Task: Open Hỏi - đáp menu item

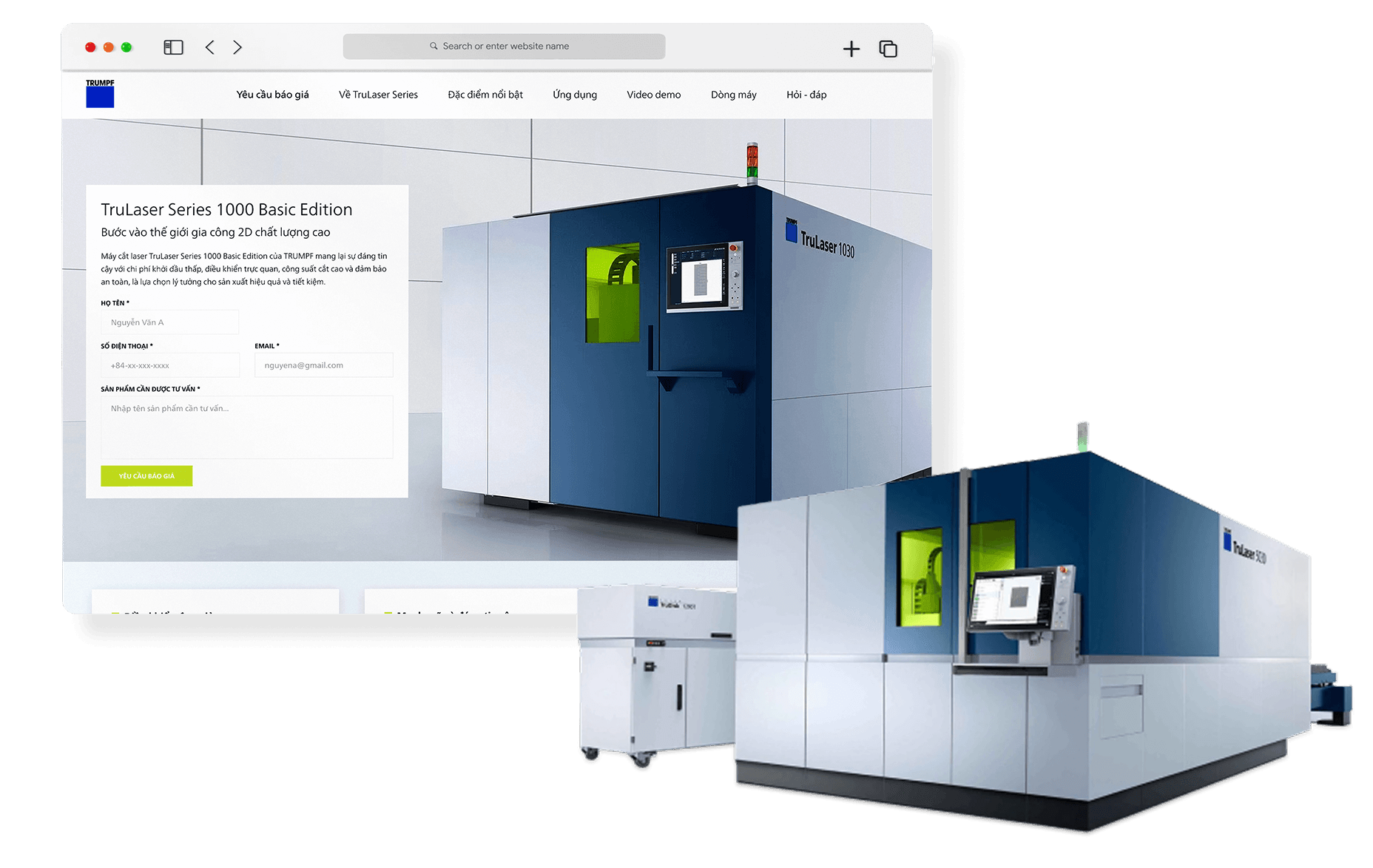Action: click(x=806, y=95)
